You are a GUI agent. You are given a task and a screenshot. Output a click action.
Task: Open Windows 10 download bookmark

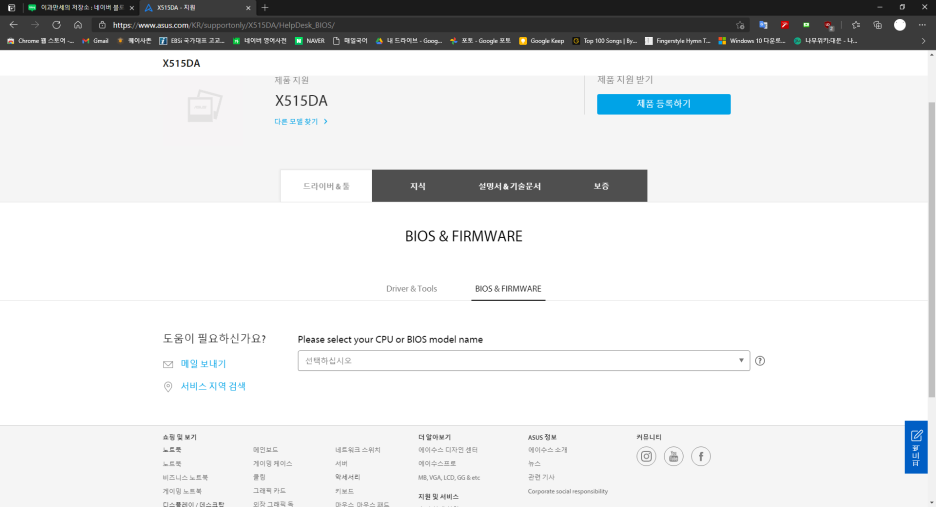pyautogui.click(x=752, y=41)
